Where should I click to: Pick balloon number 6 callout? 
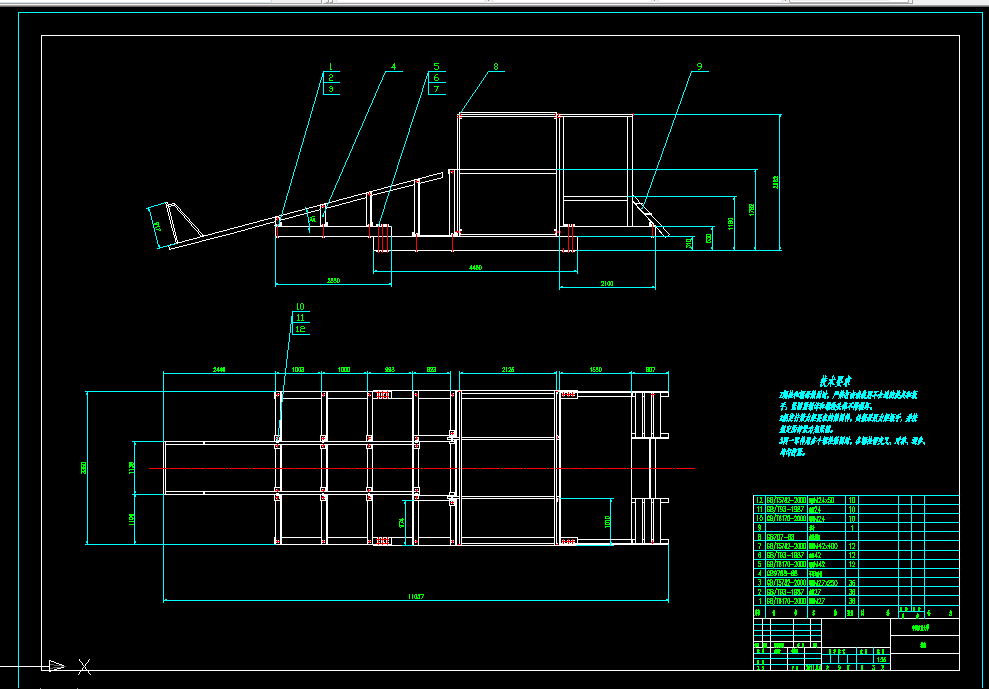[436, 78]
